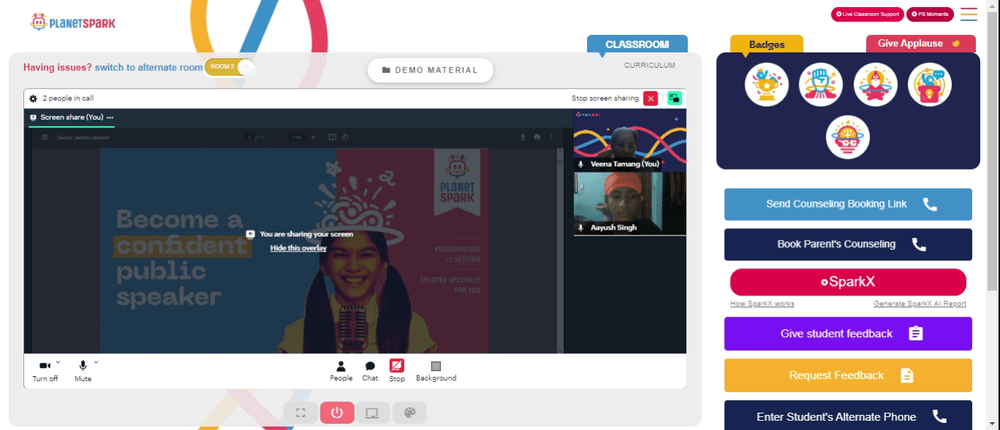Open the hamburger menu

click(969, 14)
